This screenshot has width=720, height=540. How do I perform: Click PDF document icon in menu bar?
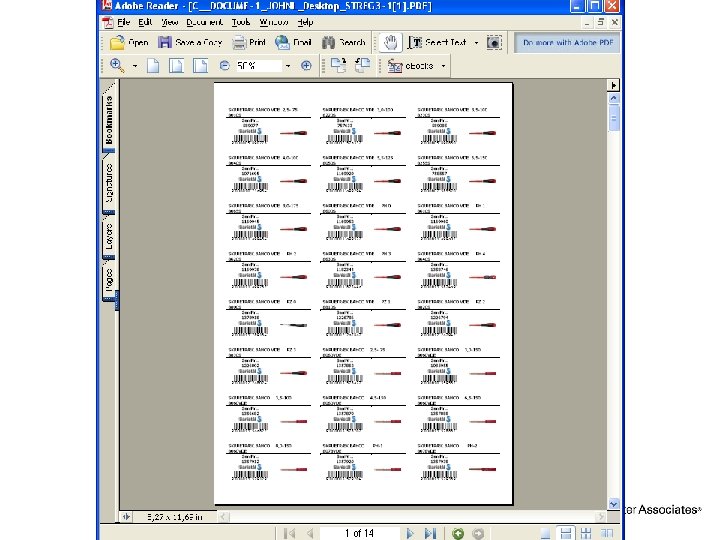pos(108,22)
